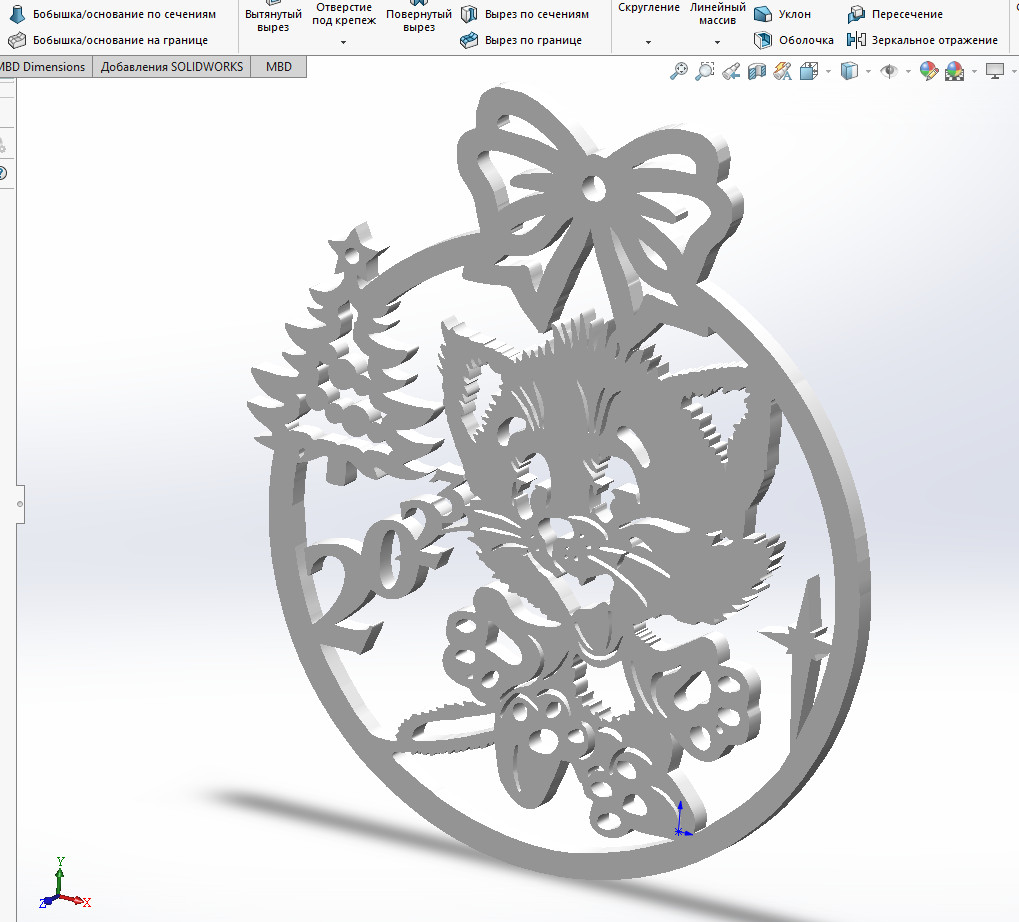Click Оболочка tool
Viewport: 1019px width, 922px height.
coord(793,40)
